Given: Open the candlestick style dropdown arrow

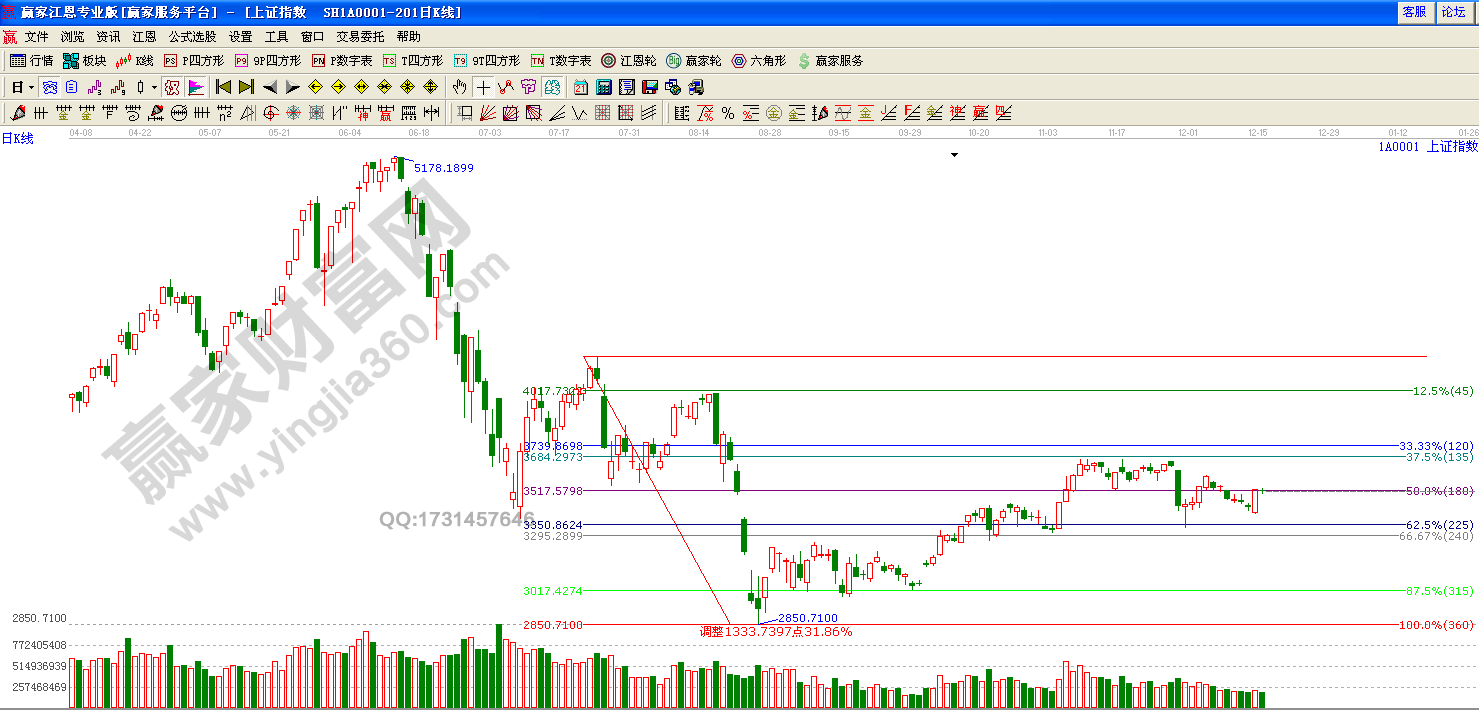Looking at the screenshot, I should [154, 87].
